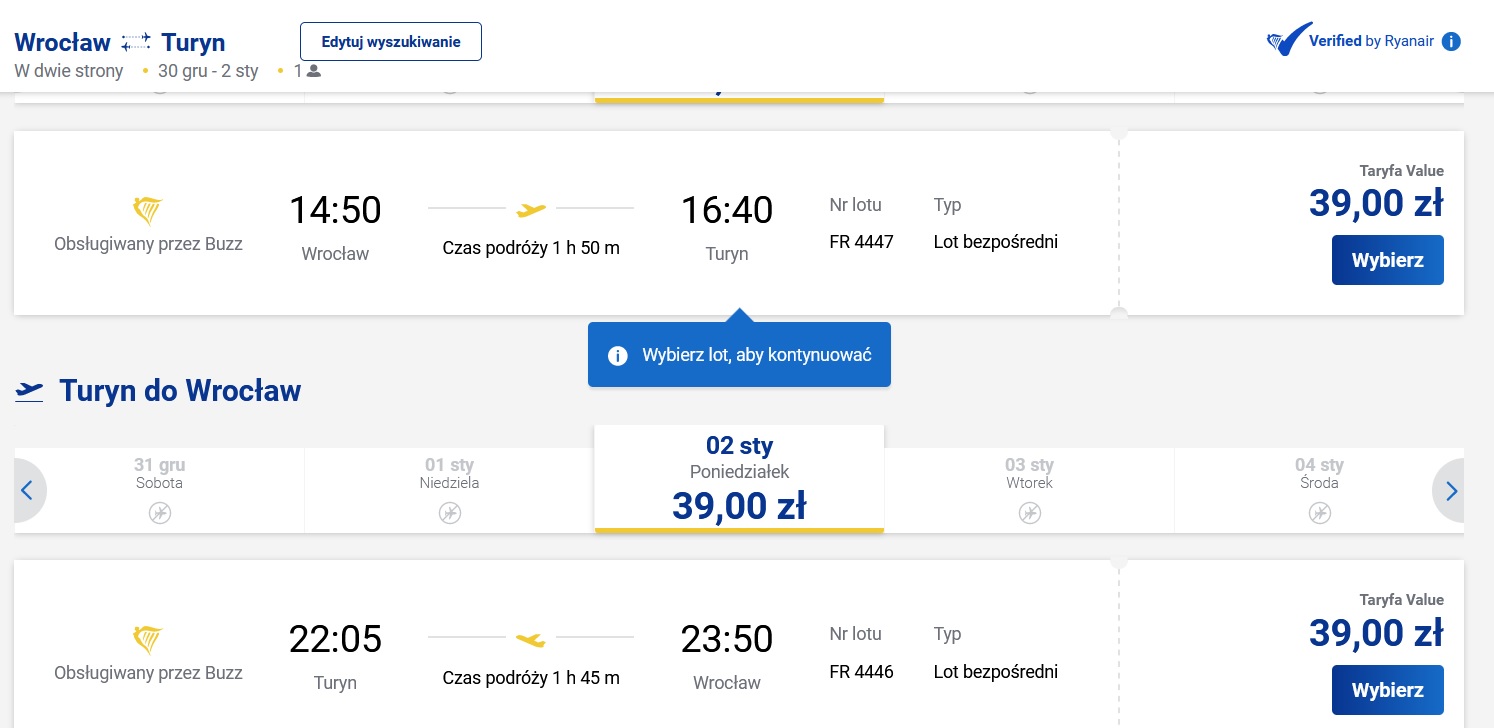Show earlier return dates with the left chevron
Image resolution: width=1494 pixels, height=728 pixels.
[x=28, y=491]
